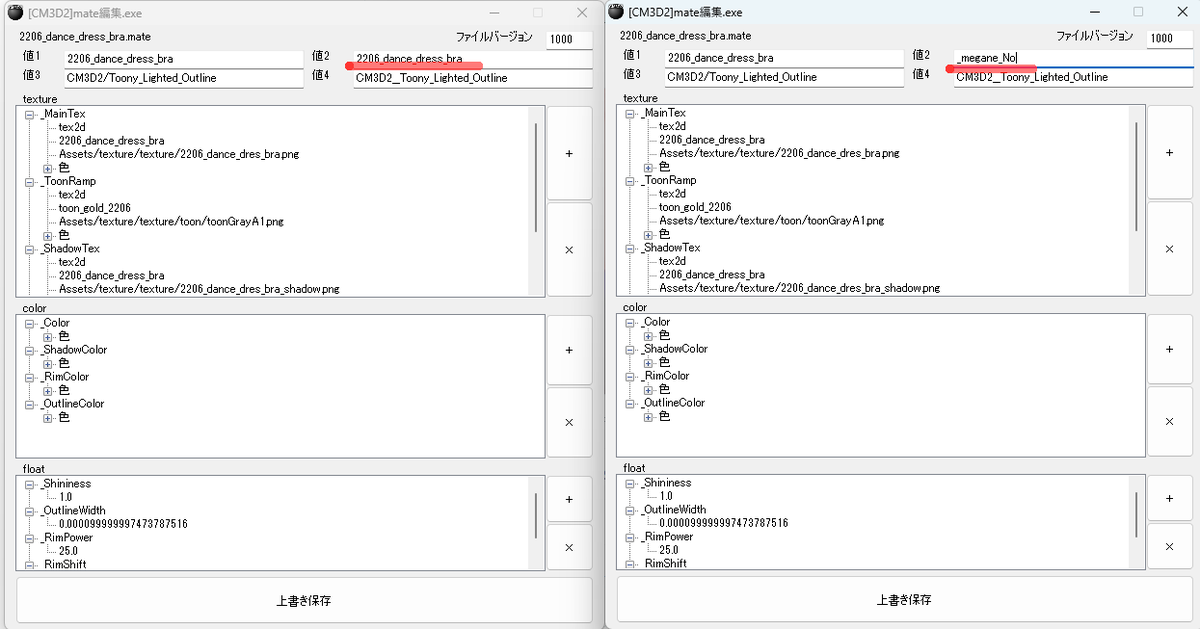The height and width of the screenshot is (629, 1200).
Task: Click the texture list scrollbar in left window
Action: pos(536,177)
